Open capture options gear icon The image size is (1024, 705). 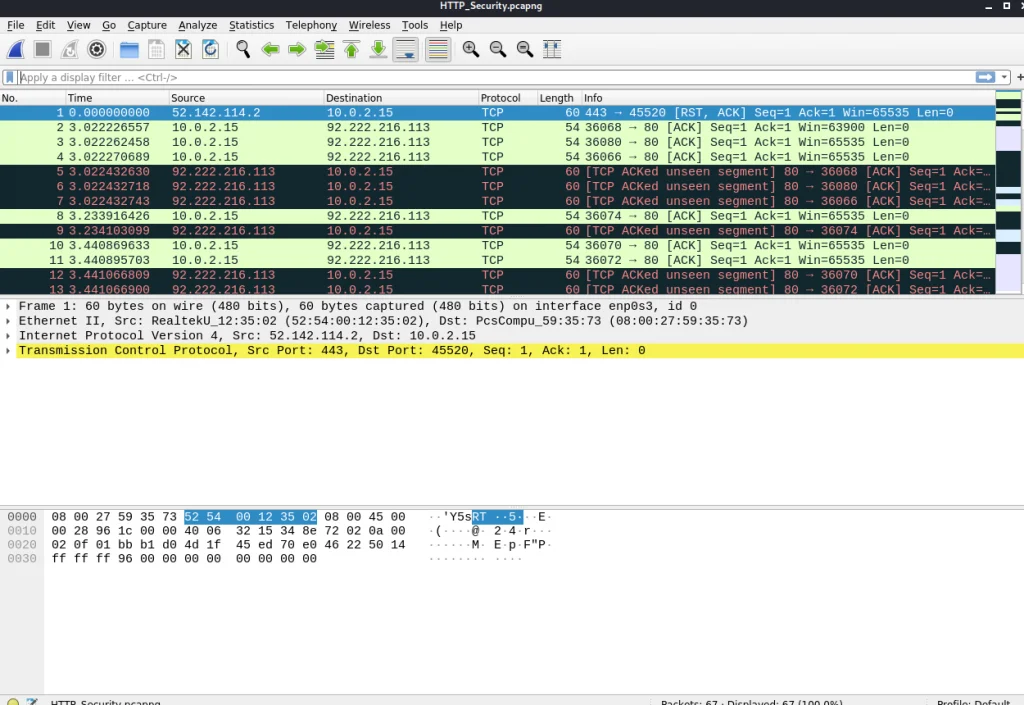coord(97,49)
